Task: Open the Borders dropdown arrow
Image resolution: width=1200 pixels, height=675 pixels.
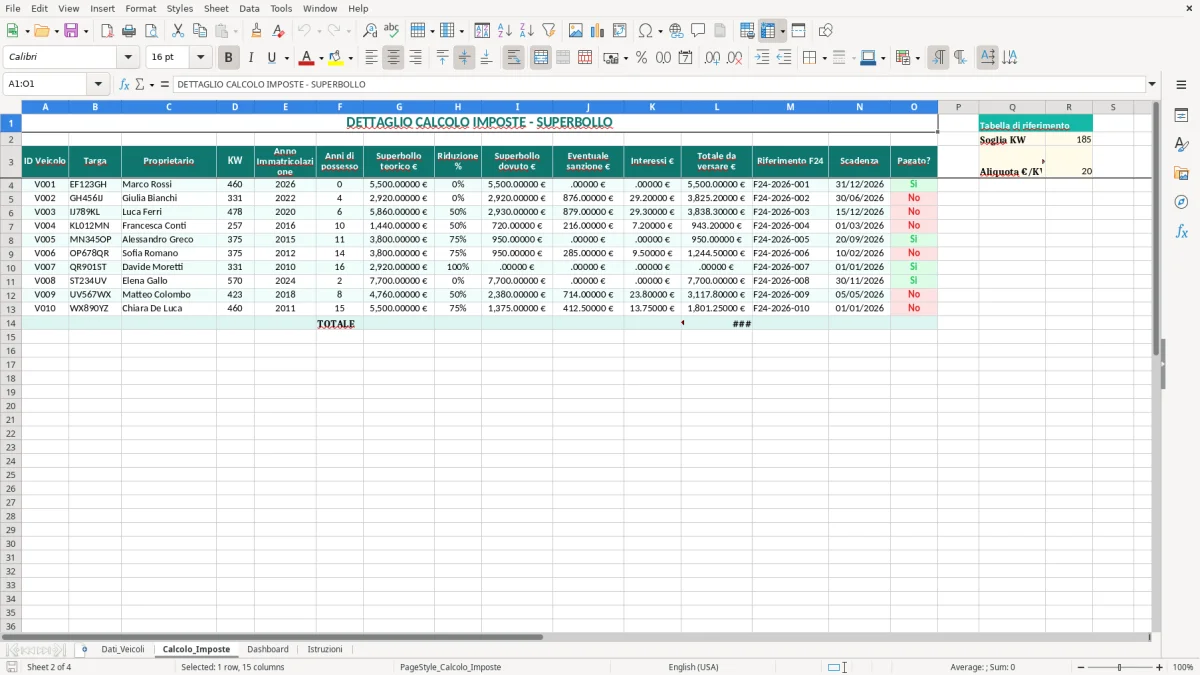Action: pos(824,58)
